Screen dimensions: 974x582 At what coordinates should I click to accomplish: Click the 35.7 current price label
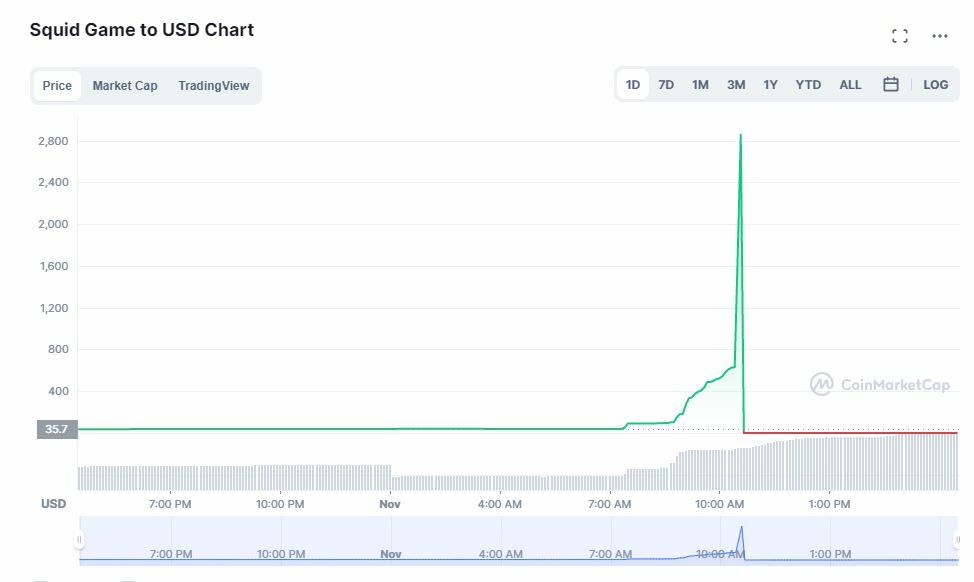57,429
